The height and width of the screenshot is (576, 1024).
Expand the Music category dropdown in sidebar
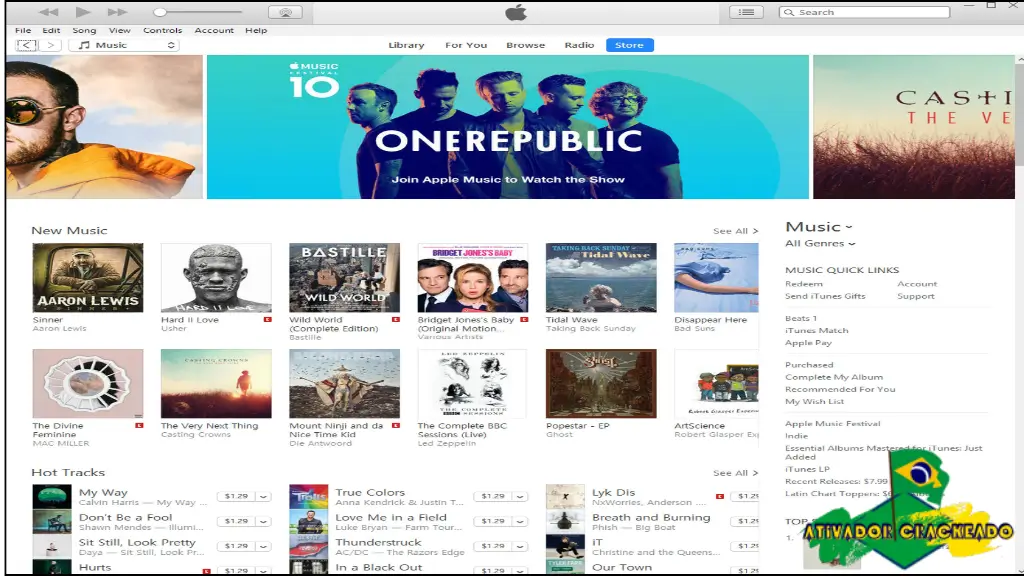click(x=819, y=227)
